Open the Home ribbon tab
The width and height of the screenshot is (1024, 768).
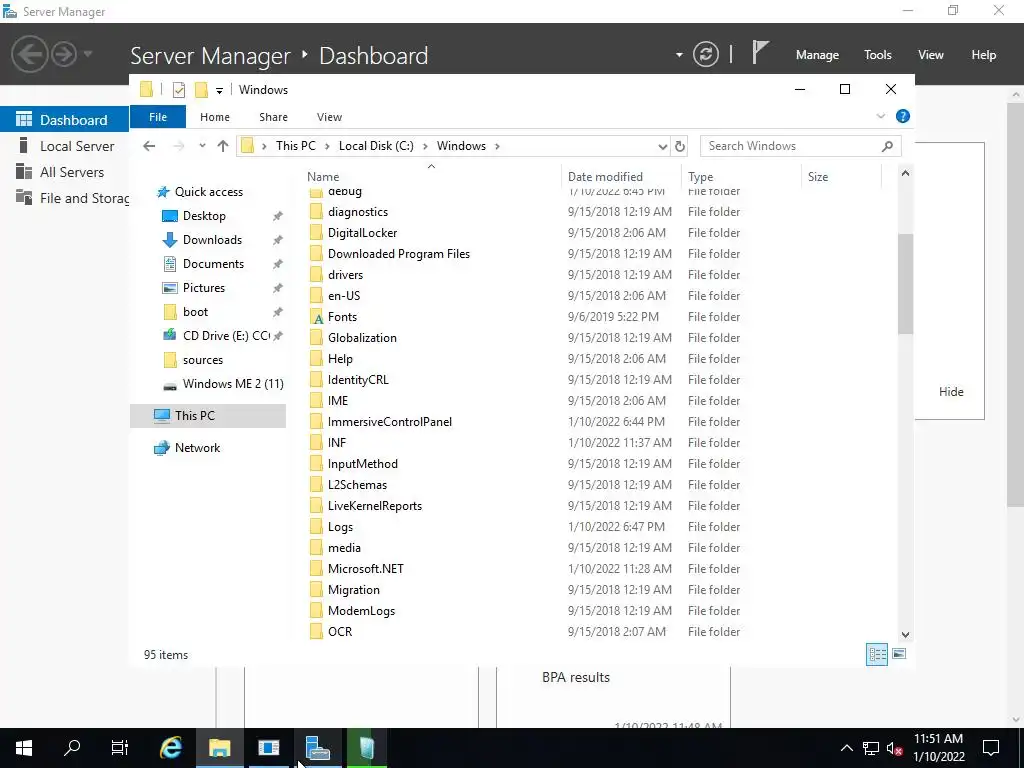(x=215, y=117)
